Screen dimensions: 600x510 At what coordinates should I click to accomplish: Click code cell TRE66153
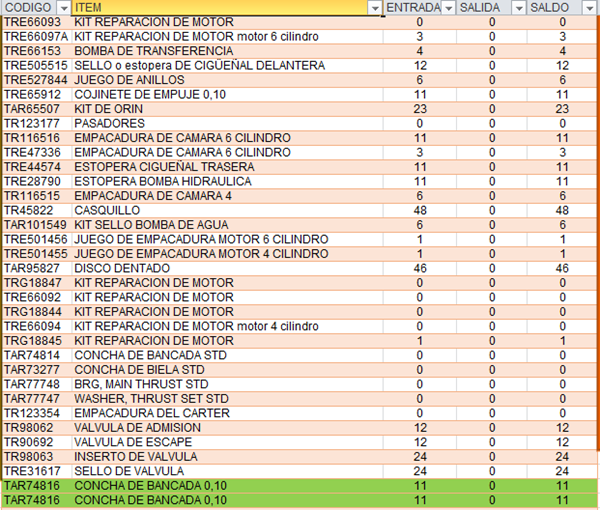point(37,51)
